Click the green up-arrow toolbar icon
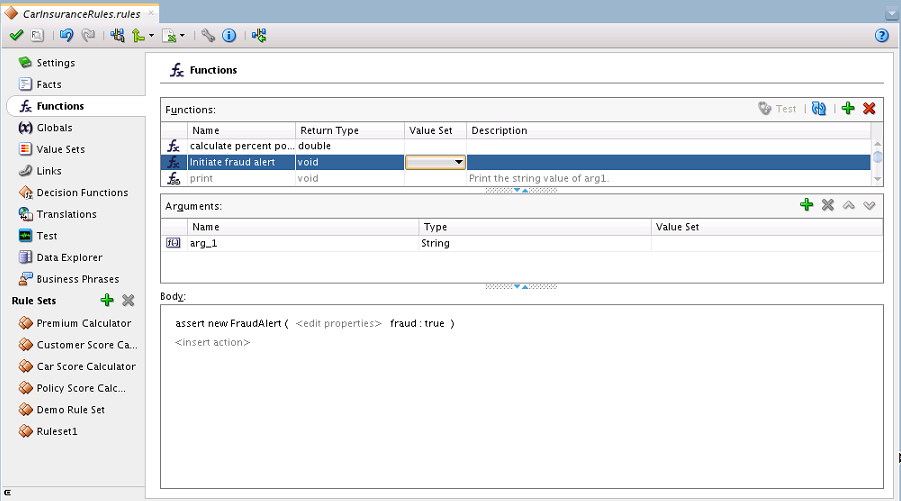This screenshot has width=901, height=501. 138,36
